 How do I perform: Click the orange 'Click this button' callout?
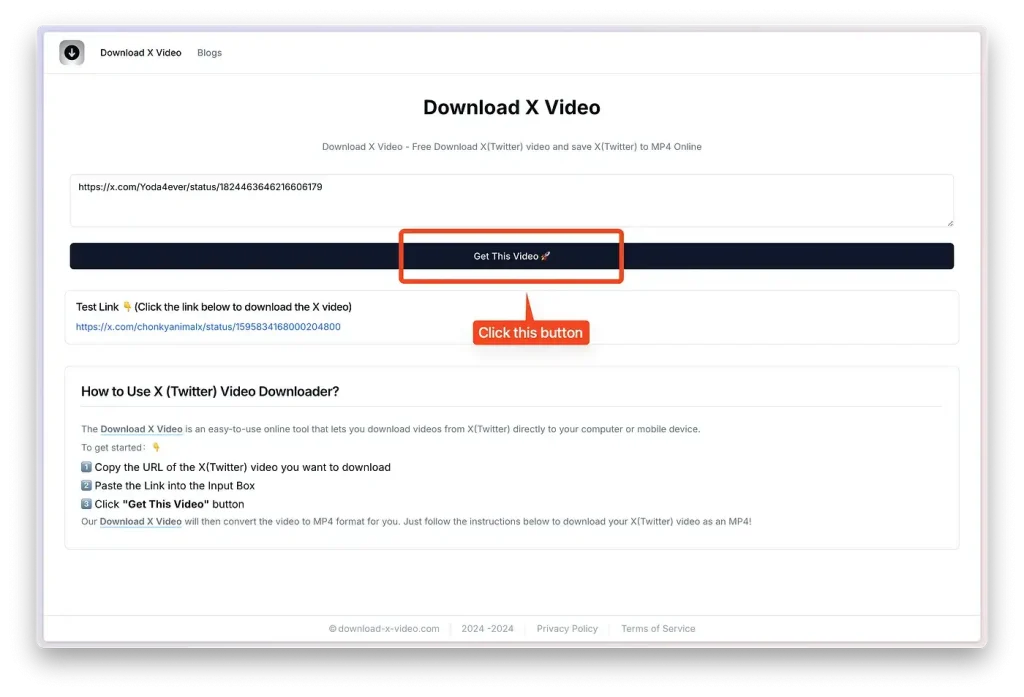pos(530,333)
